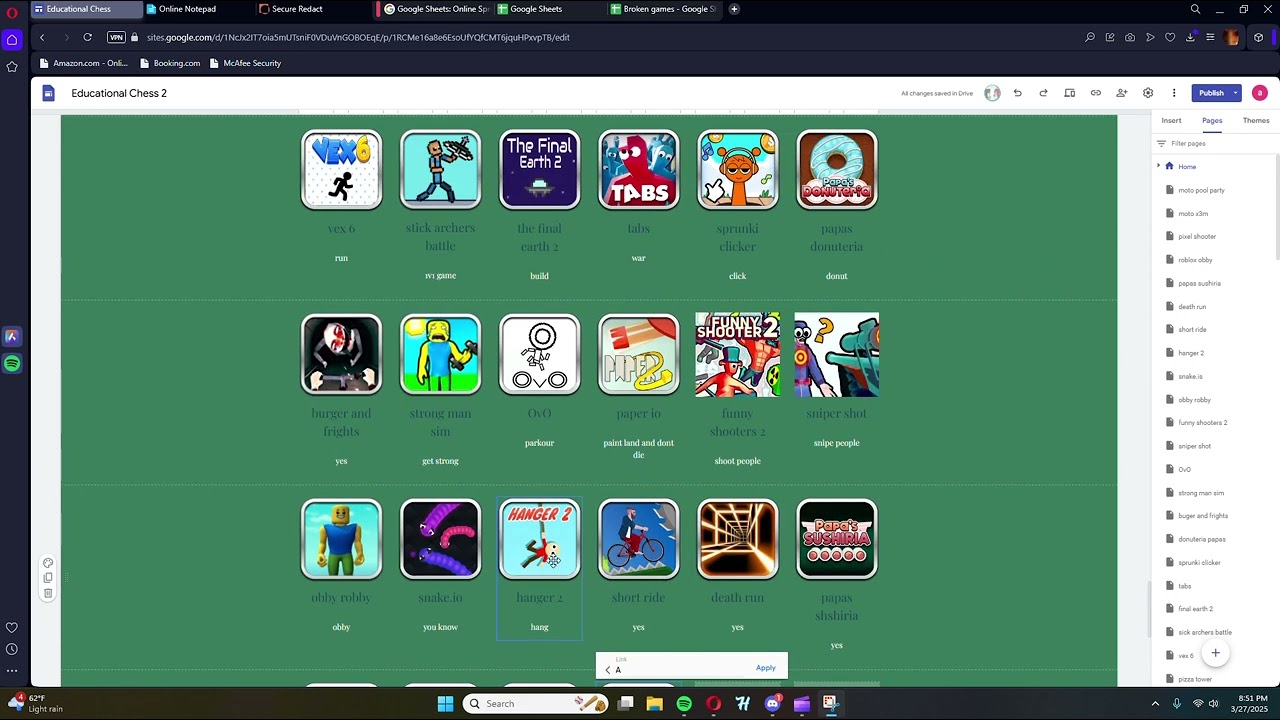The height and width of the screenshot is (720, 1280).
Task: Click the Windows Start button
Action: (x=445, y=704)
